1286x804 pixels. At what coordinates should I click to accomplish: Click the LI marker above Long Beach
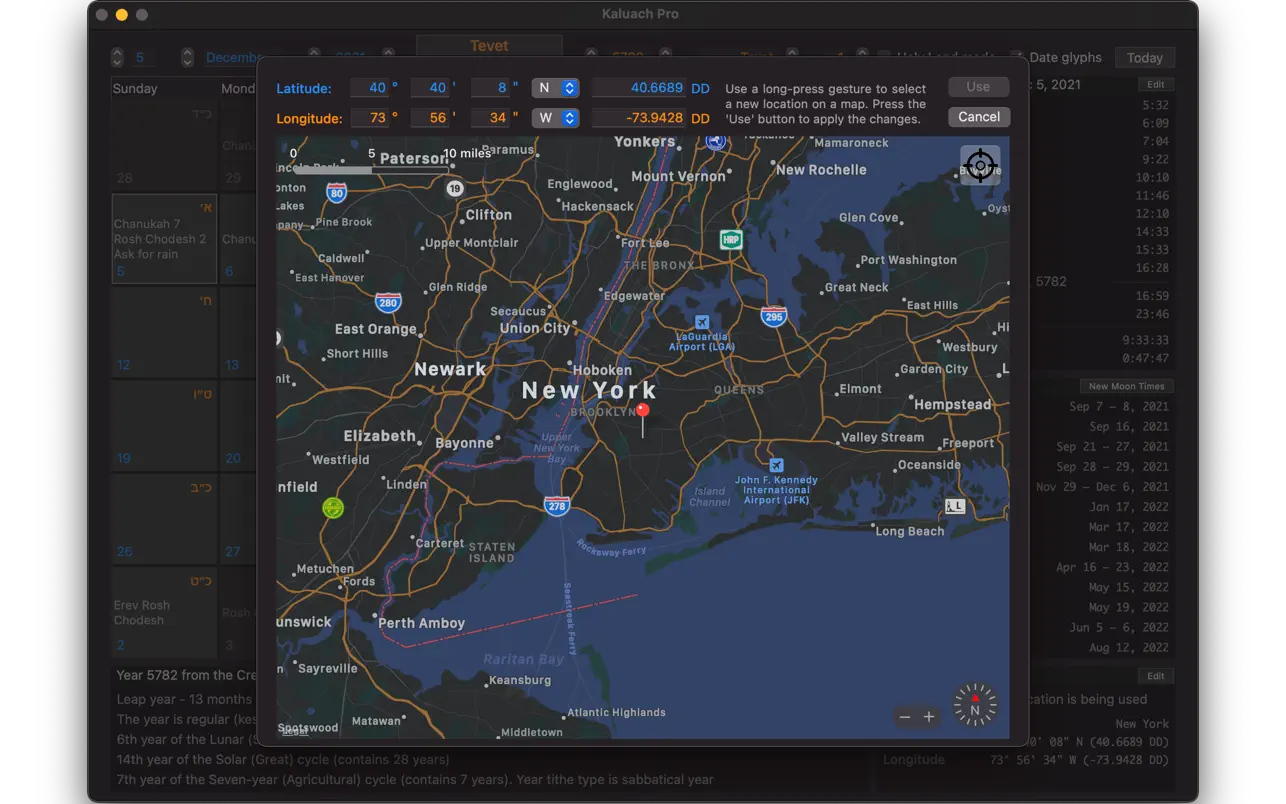tap(955, 506)
